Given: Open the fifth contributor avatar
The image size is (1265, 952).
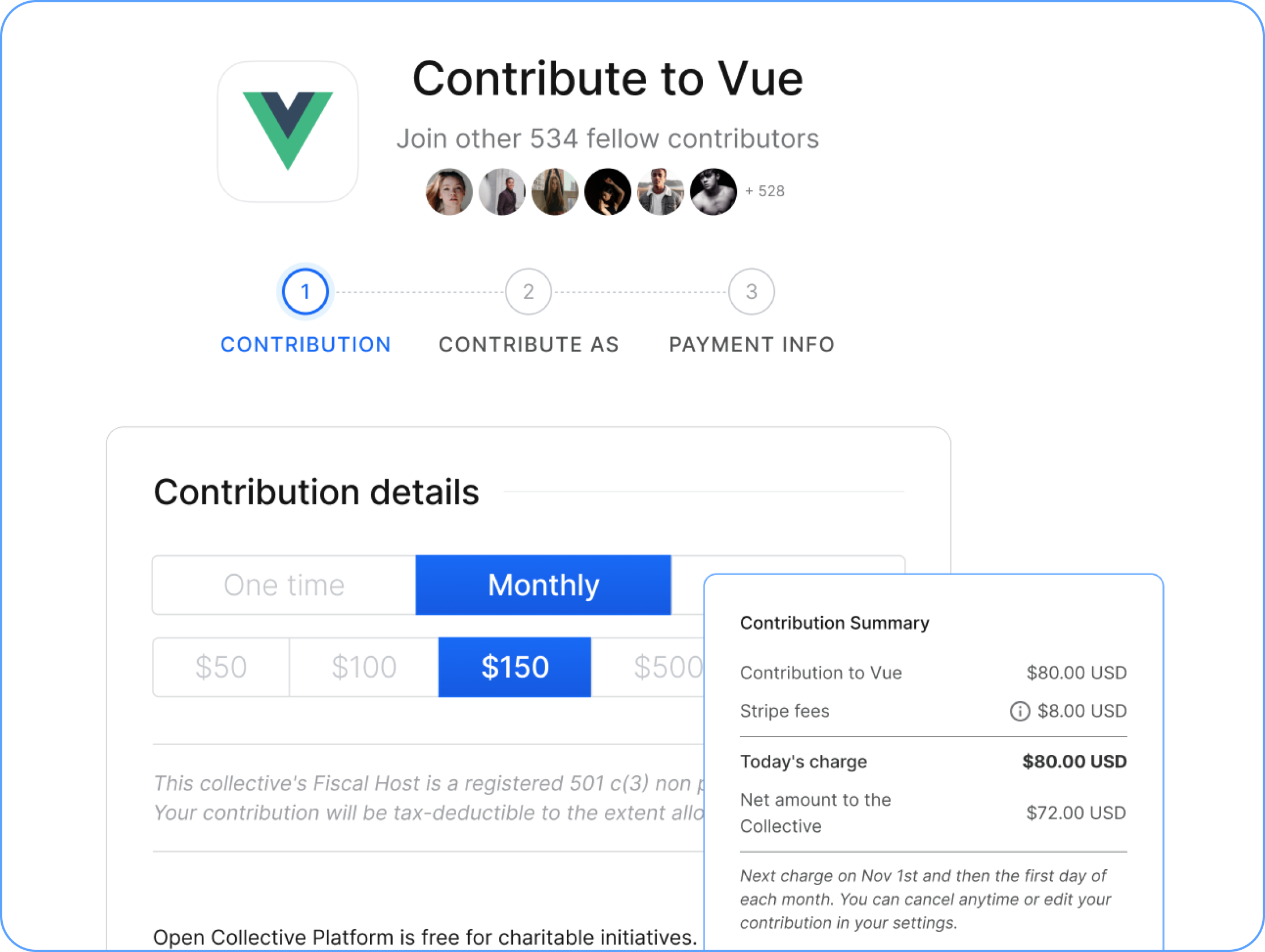Looking at the screenshot, I should [660, 192].
